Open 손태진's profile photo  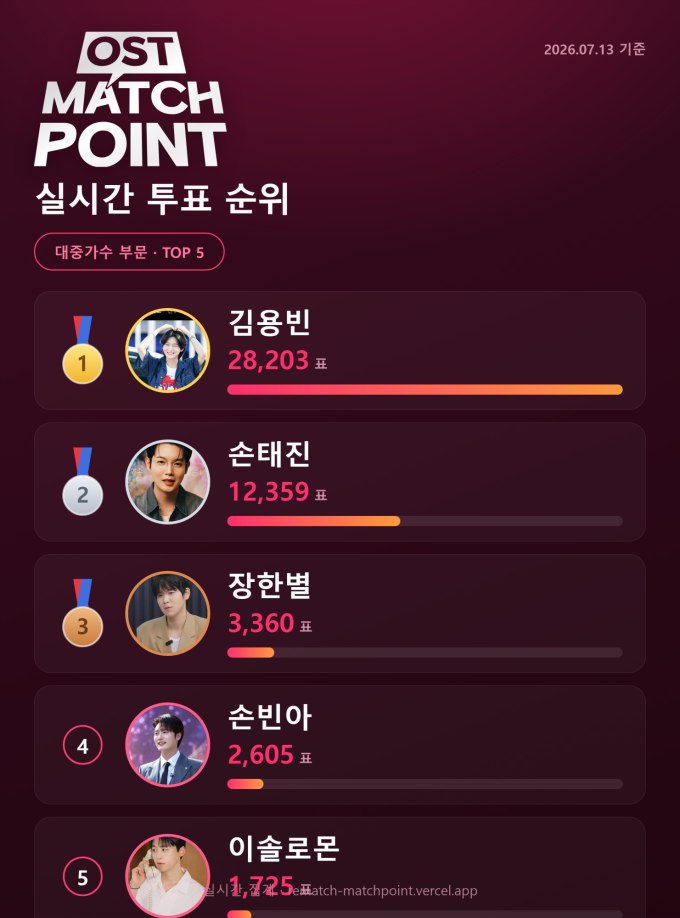(168, 481)
